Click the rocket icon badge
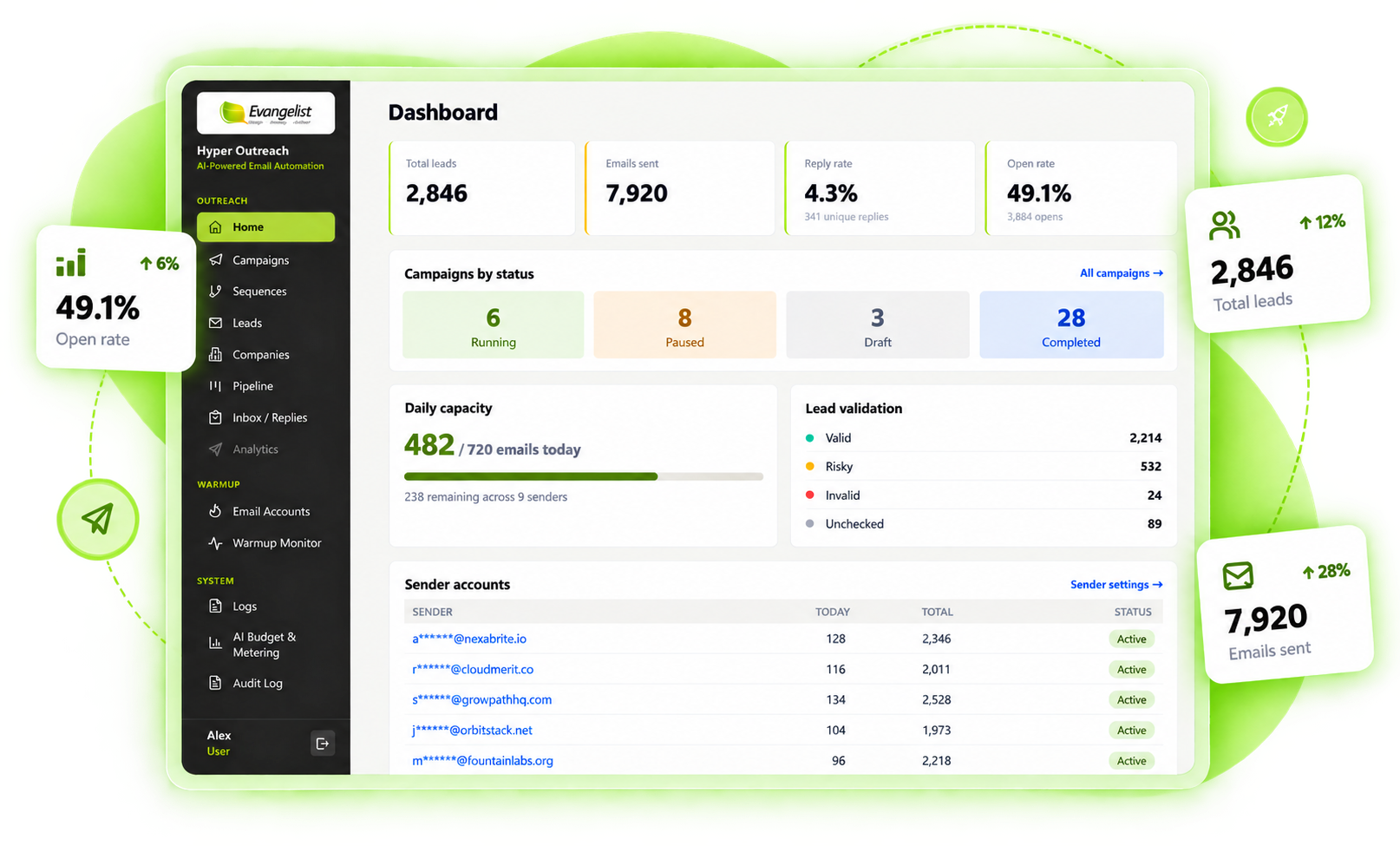 [1276, 116]
